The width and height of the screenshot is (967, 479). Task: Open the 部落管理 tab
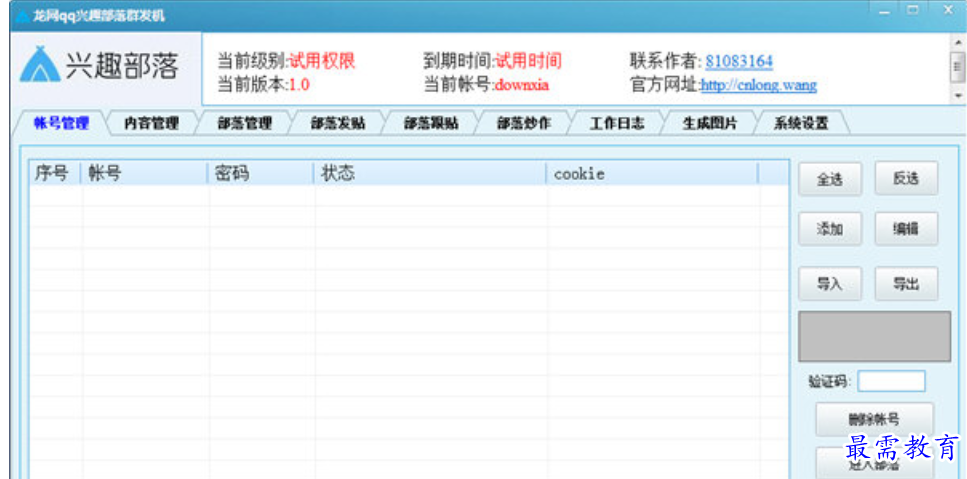click(x=244, y=124)
